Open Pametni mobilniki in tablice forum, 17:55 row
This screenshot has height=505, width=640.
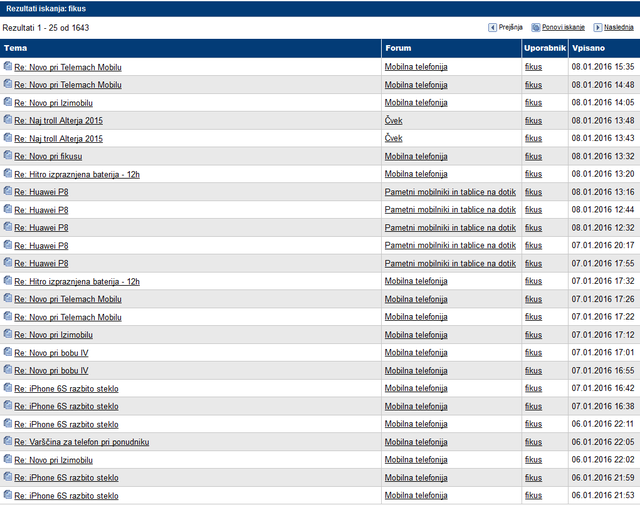(x=450, y=263)
